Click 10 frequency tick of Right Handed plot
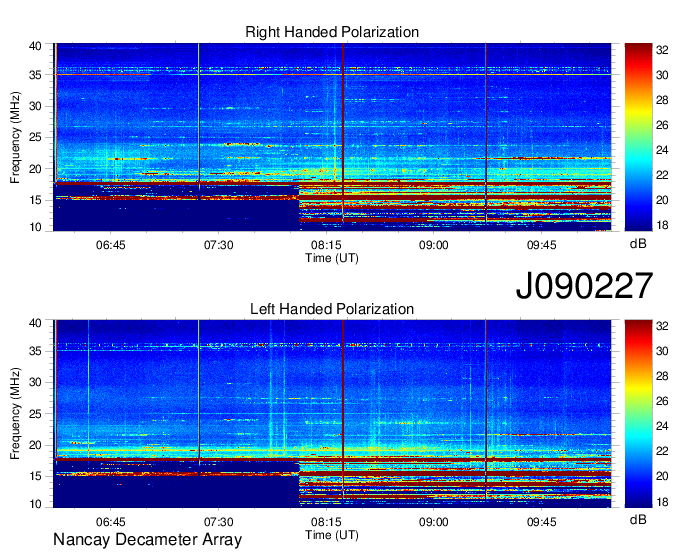The image size is (680, 552). (x=35, y=228)
